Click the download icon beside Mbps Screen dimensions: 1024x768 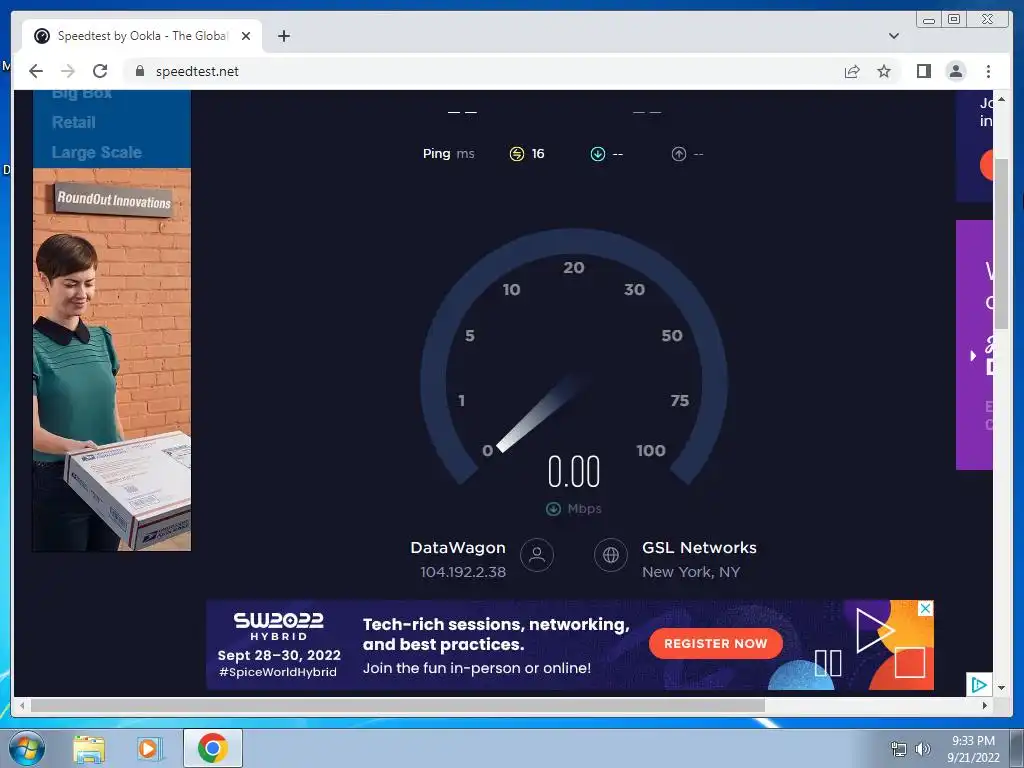[x=553, y=509]
